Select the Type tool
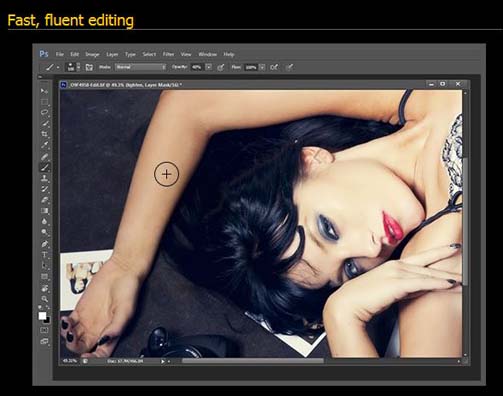This screenshot has height=396, width=503. tap(44, 255)
